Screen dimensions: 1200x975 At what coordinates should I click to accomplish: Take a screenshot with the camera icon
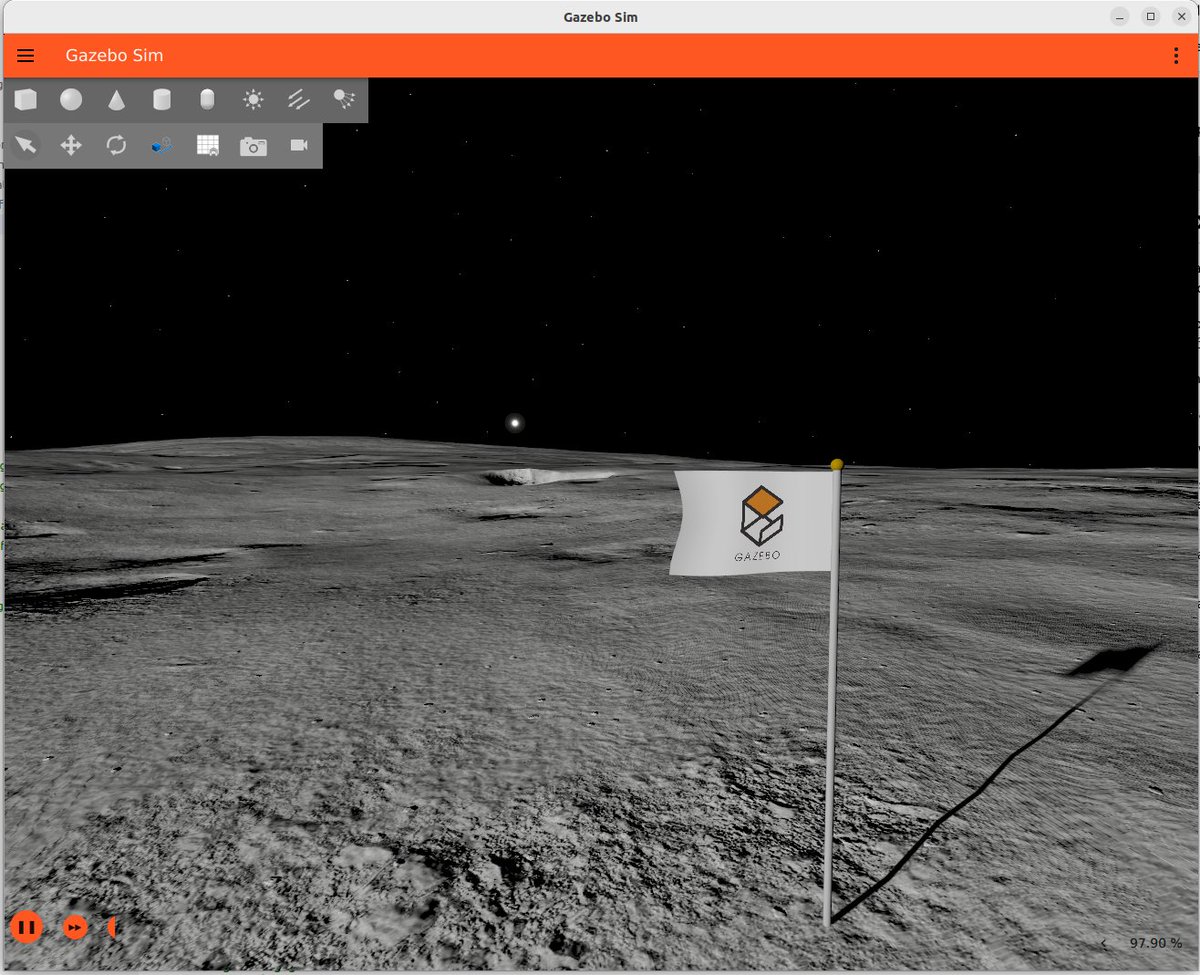pos(253,146)
